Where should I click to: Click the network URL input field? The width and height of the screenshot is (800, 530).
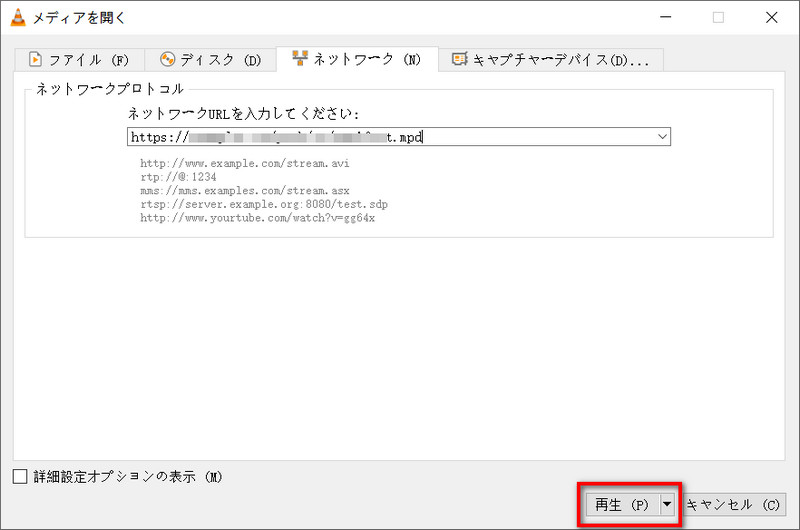(398, 137)
